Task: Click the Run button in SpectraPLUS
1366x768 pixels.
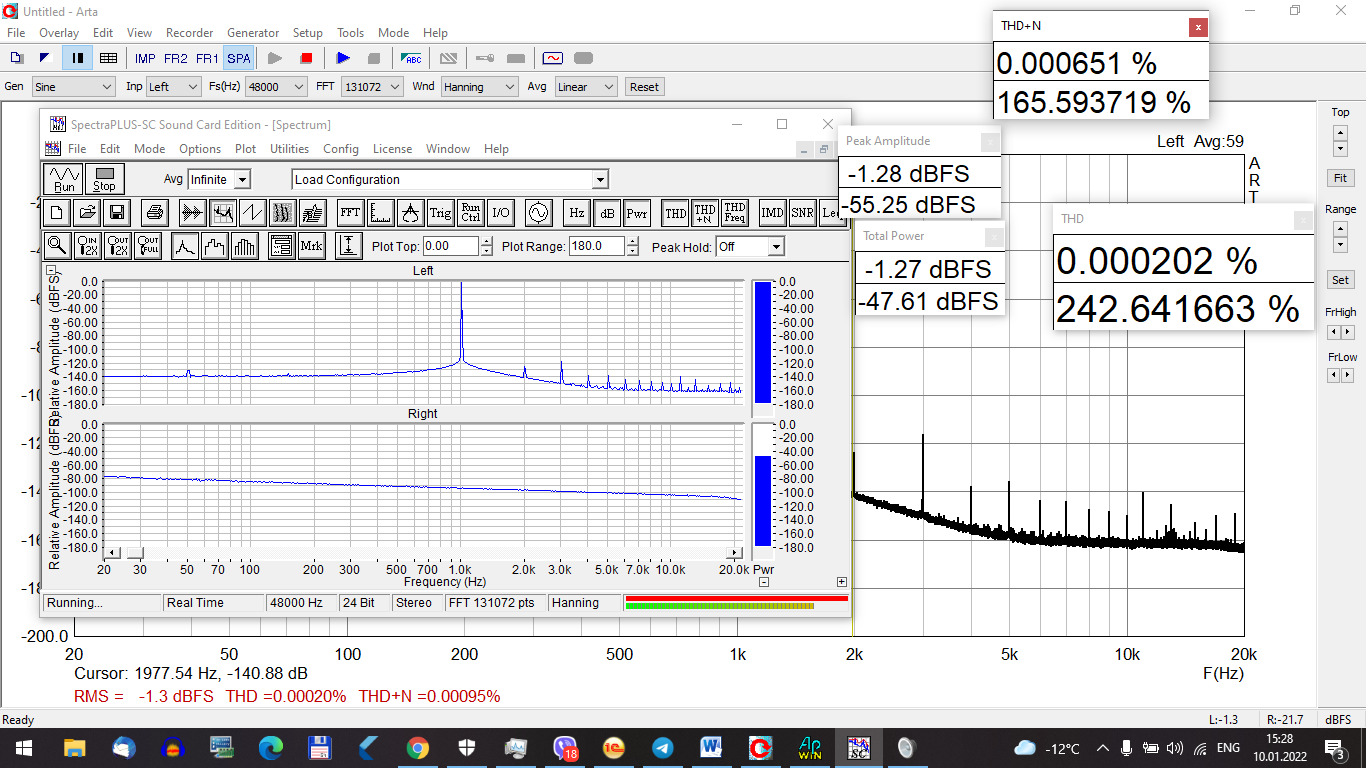Action: 64,179
